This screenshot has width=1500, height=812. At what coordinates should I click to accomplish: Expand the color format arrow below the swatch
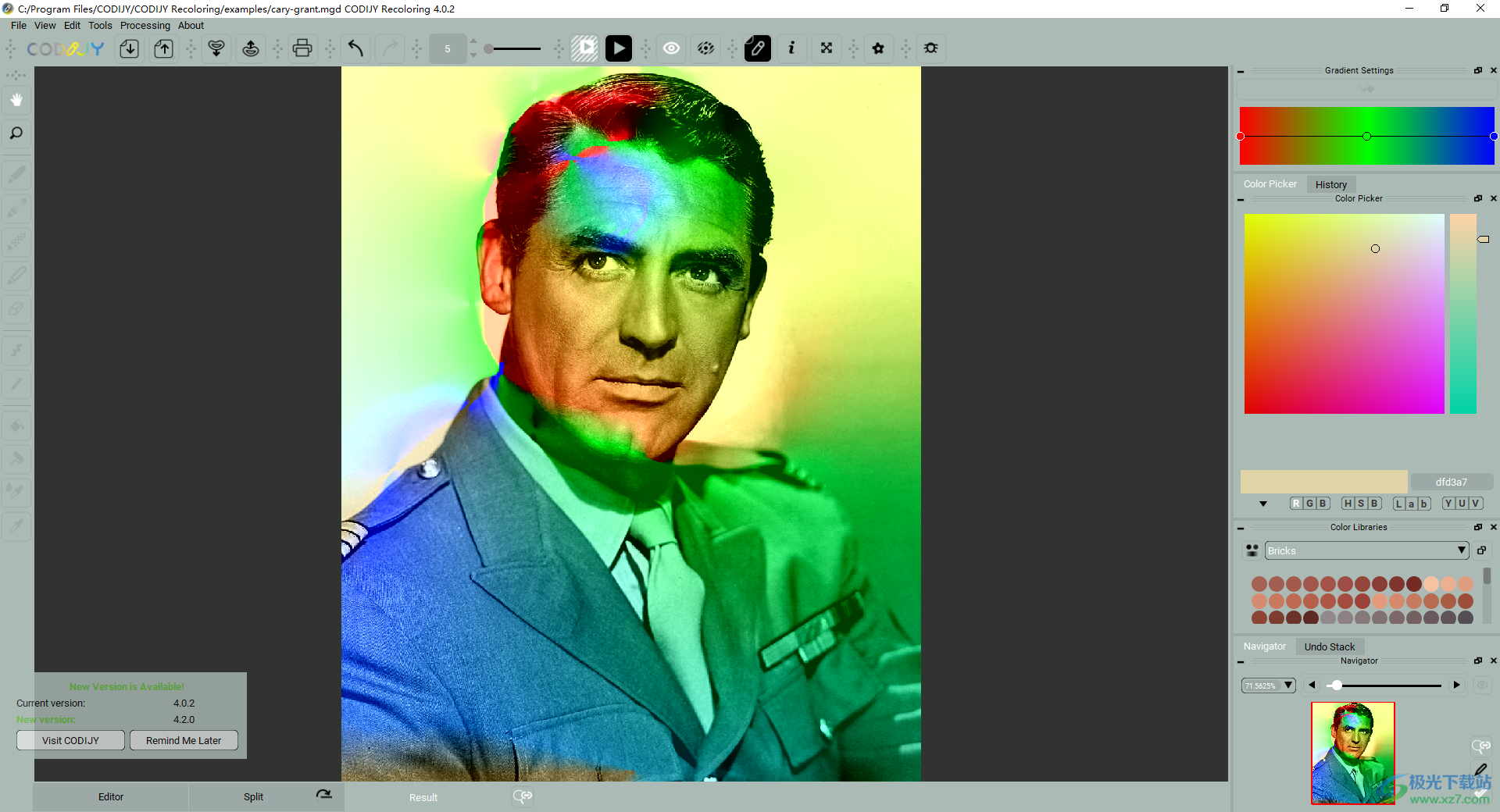[1263, 504]
